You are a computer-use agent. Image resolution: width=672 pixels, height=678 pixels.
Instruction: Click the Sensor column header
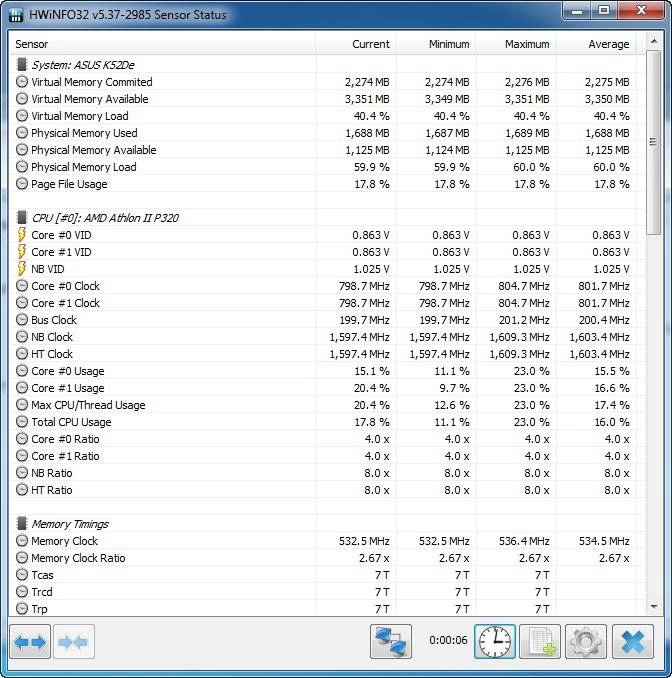pyautogui.click(x=162, y=44)
